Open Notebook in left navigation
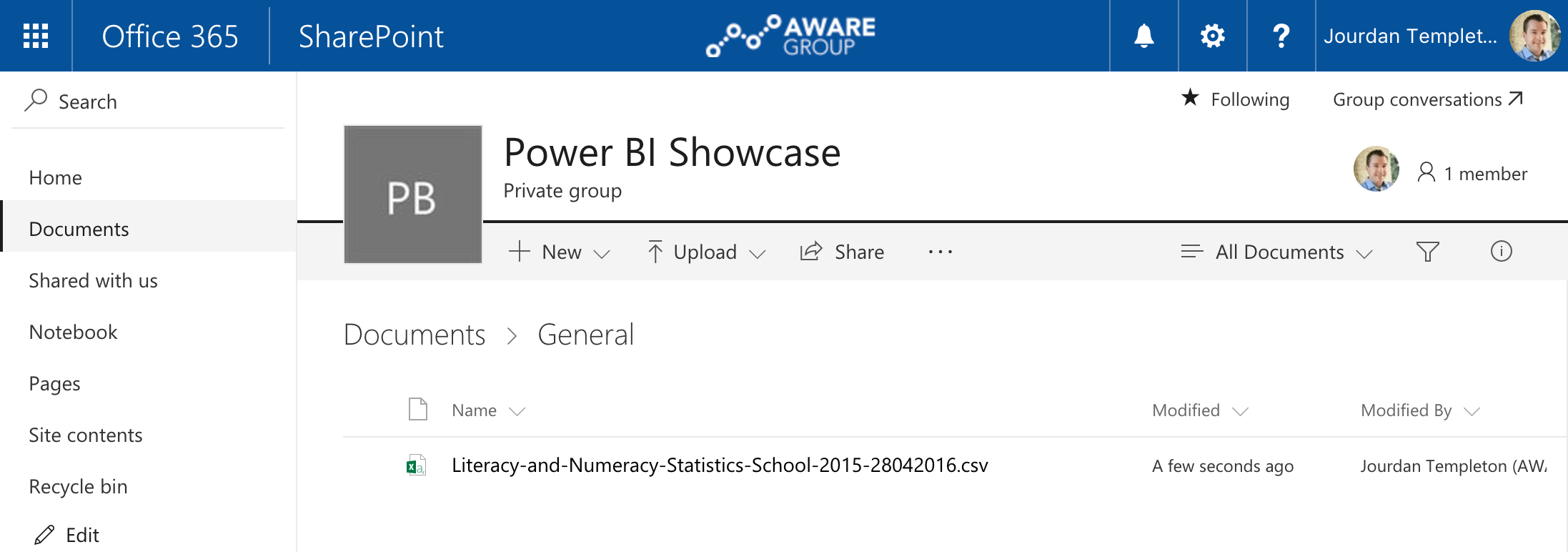Viewport: 1568px width, 552px height. 73,332
